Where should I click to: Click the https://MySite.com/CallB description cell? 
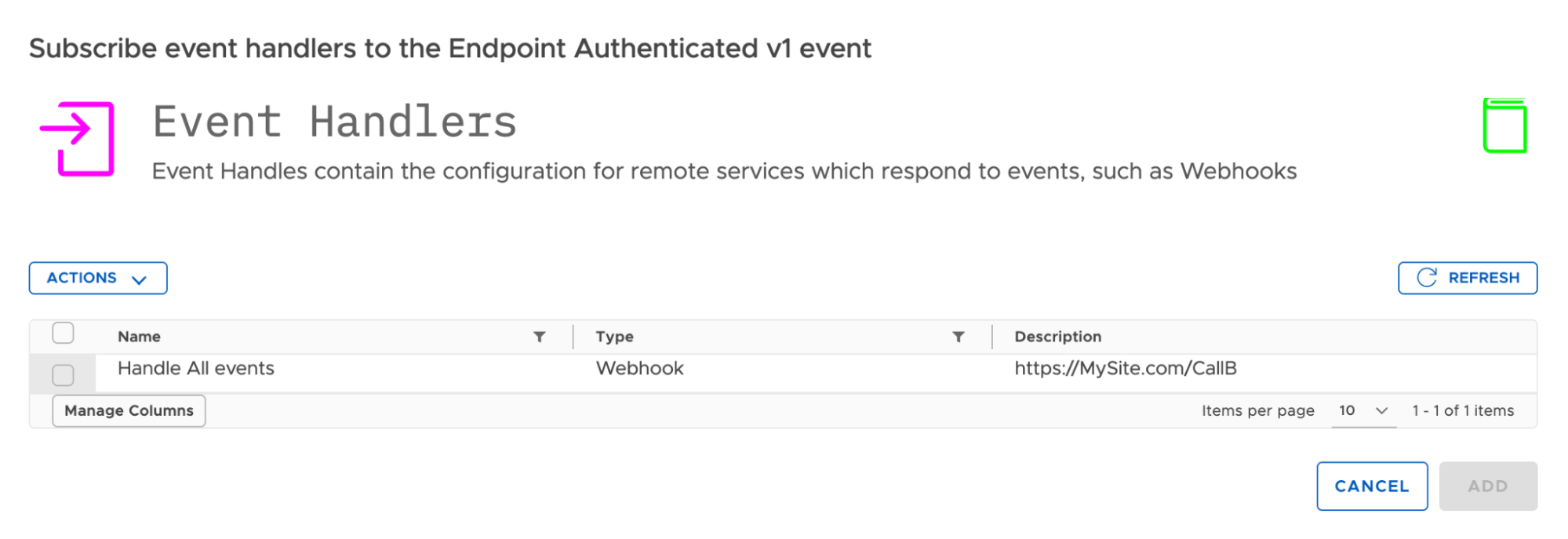tap(1125, 369)
